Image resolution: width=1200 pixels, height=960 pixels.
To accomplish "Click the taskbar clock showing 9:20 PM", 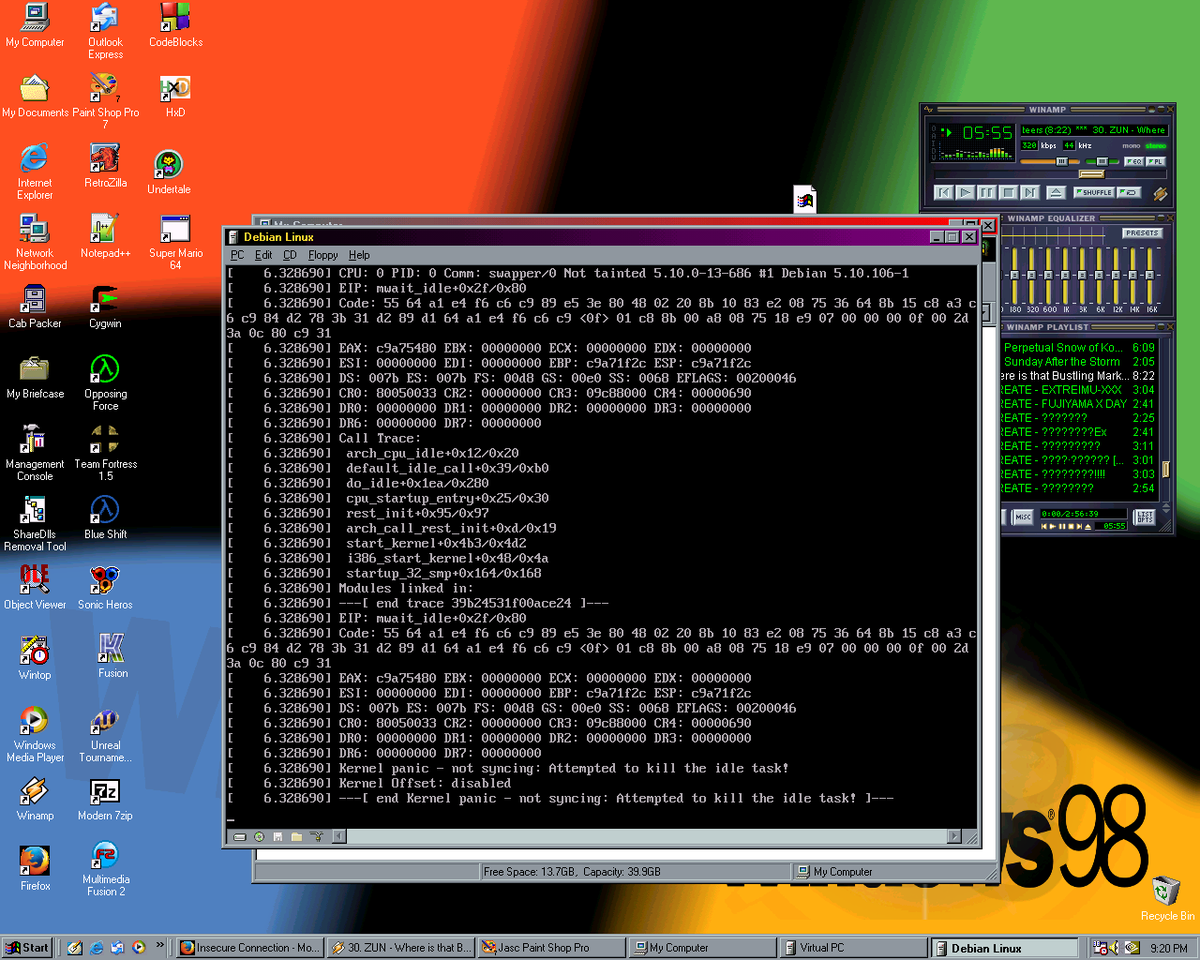I will coord(1170,947).
